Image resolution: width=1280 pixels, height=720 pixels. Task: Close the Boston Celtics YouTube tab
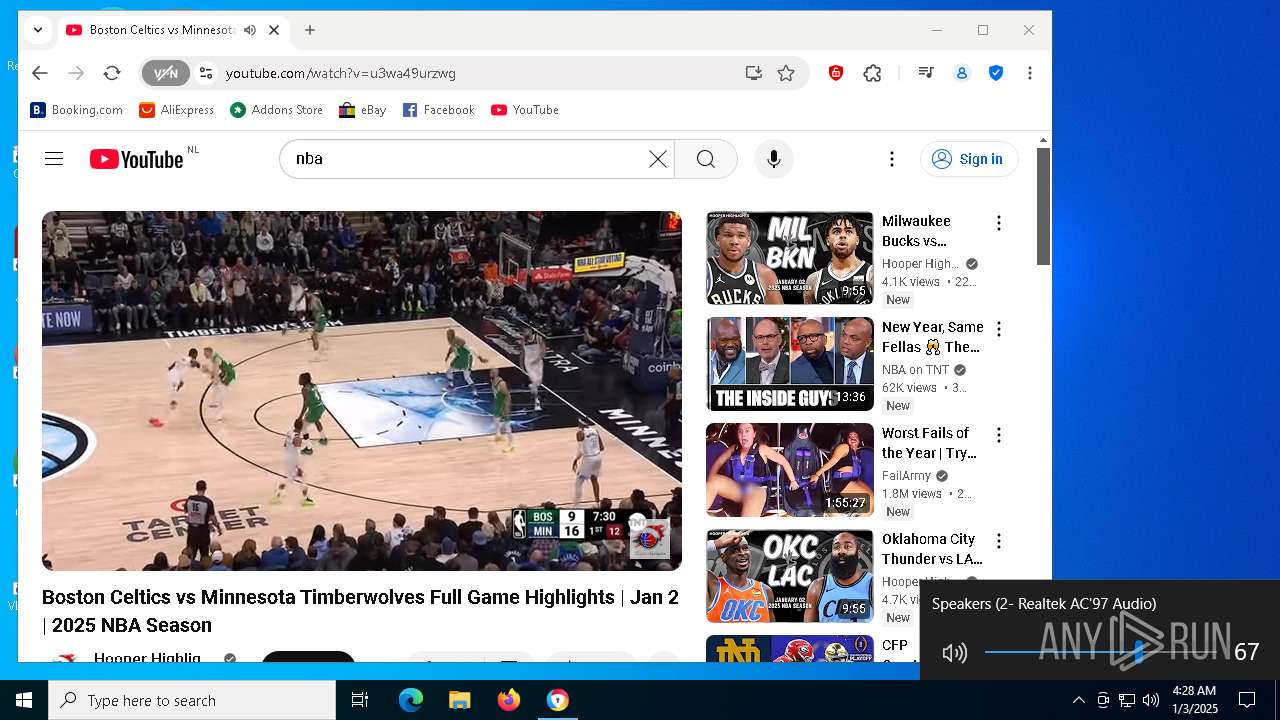[x=274, y=30]
